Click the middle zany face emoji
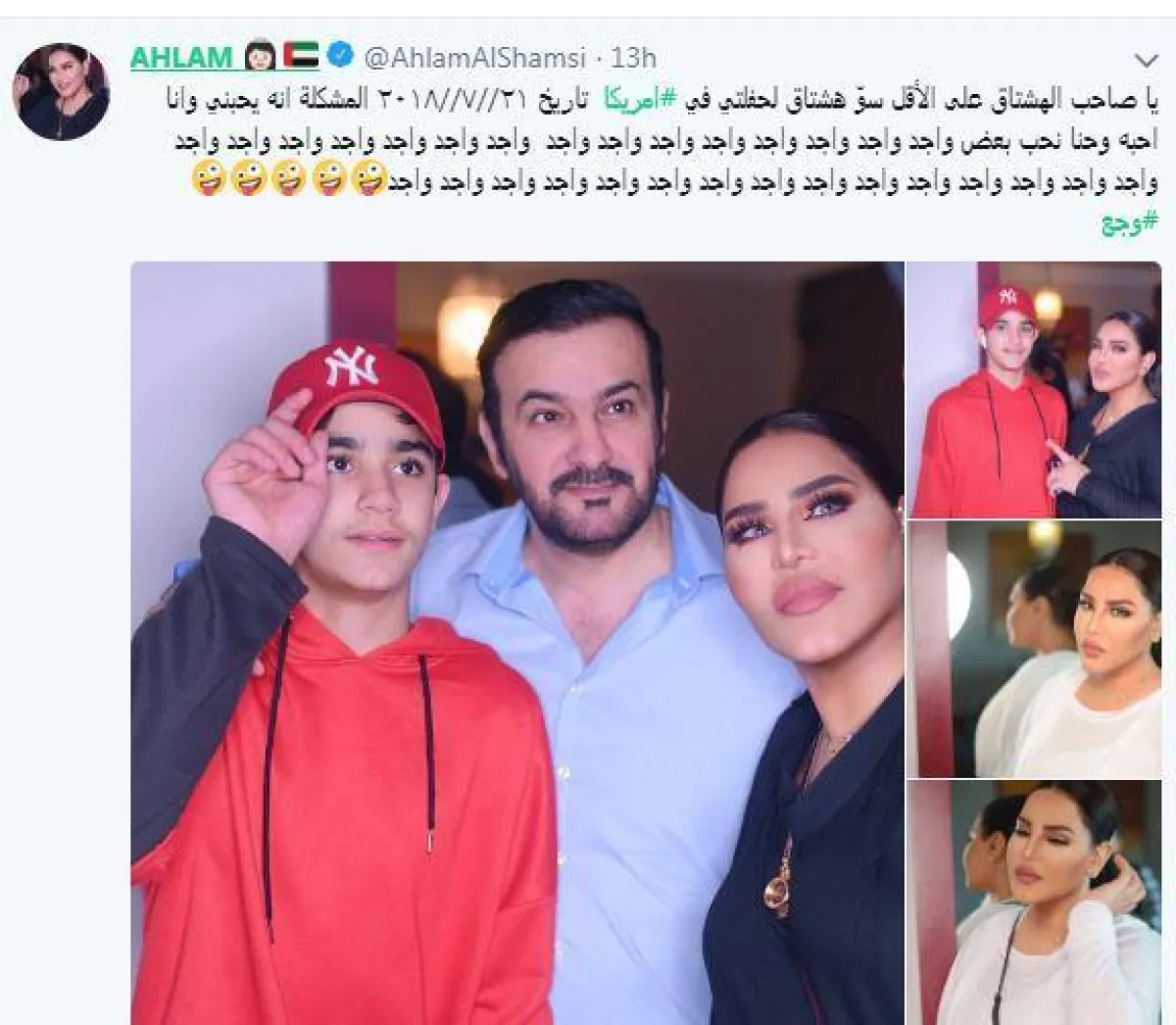The width and height of the screenshot is (1176, 1025). tap(288, 179)
